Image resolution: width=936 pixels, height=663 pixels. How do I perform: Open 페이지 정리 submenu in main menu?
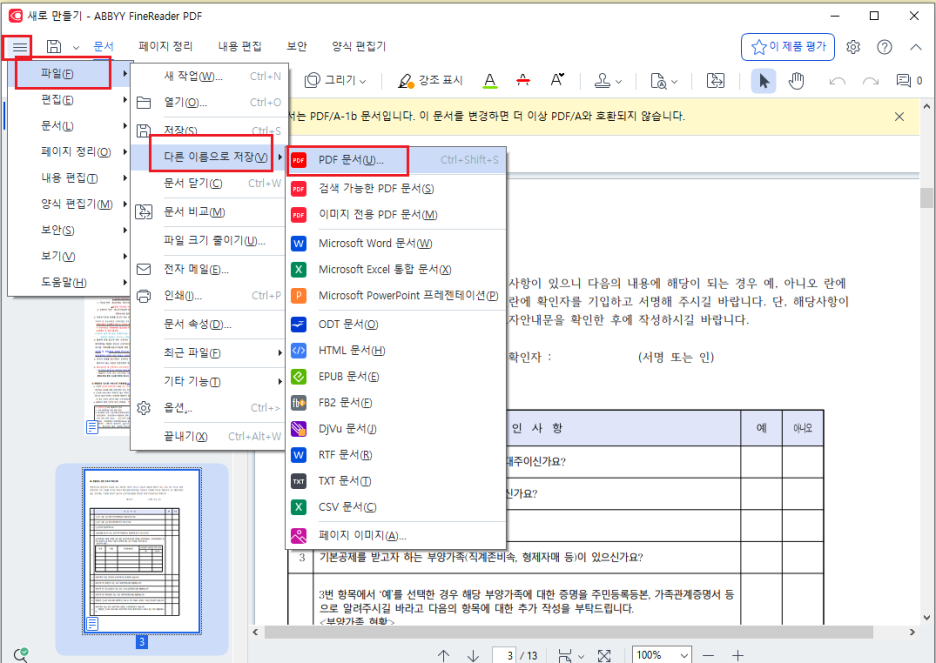tap(69, 152)
